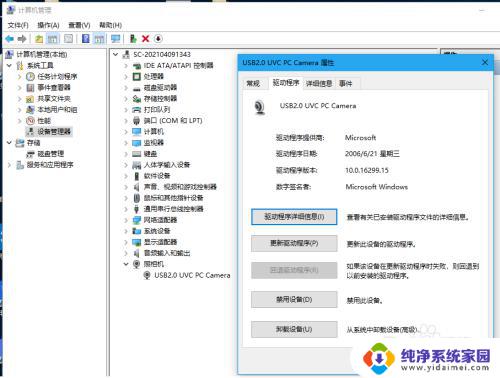Viewport: 500px width, 378px height.
Task: Click the 更新驱动程序(P) button
Action: (x=294, y=243)
